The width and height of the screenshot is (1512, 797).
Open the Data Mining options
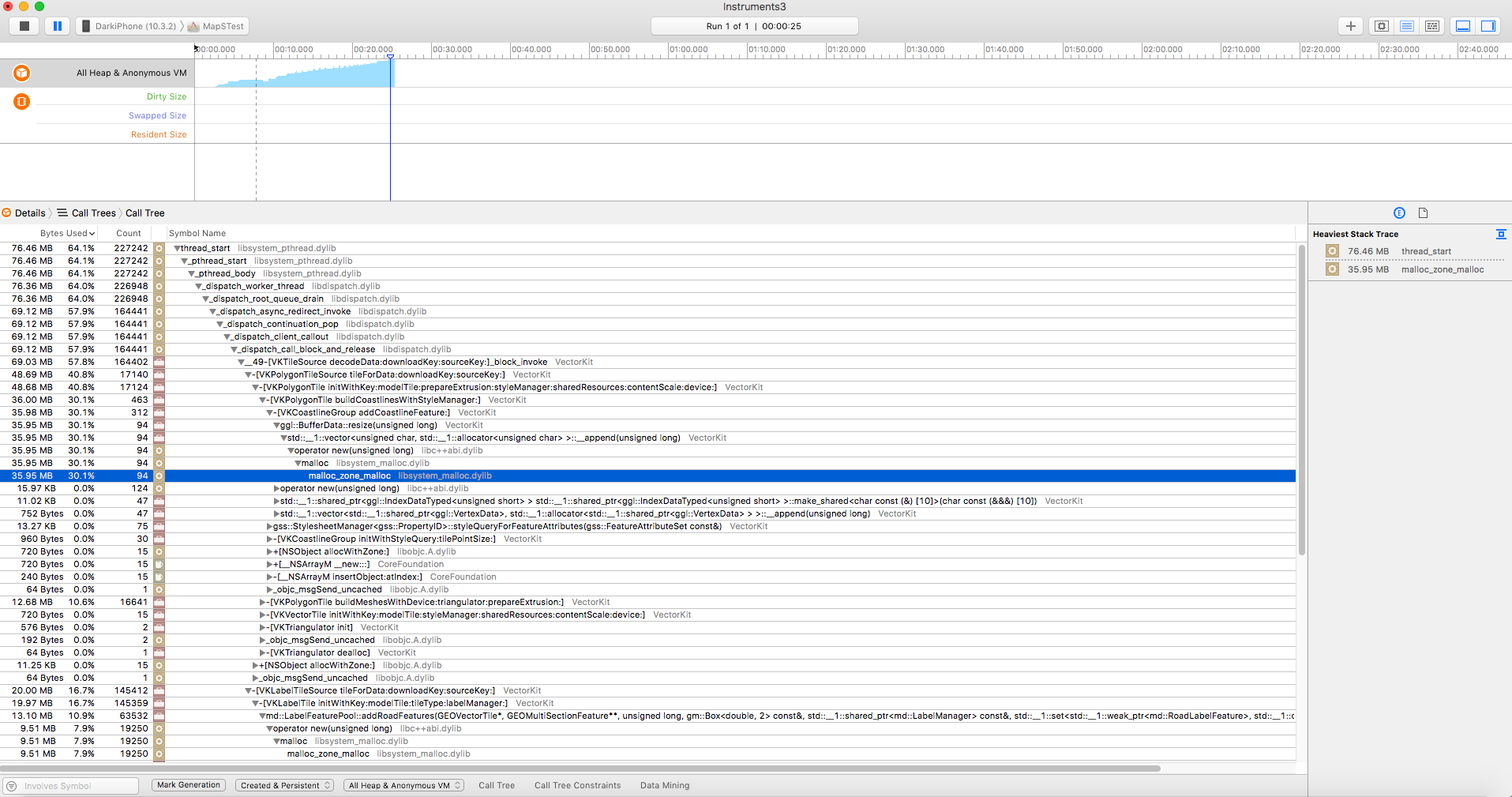coord(665,785)
